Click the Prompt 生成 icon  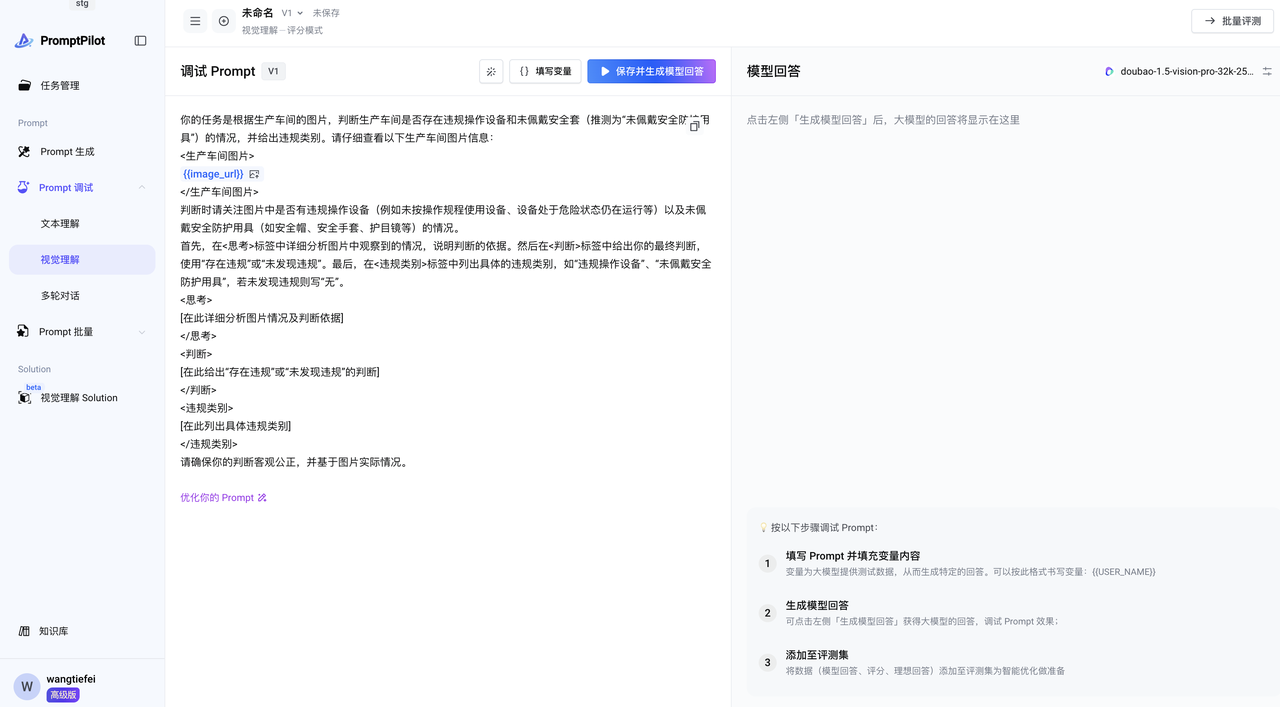[x=24, y=152]
